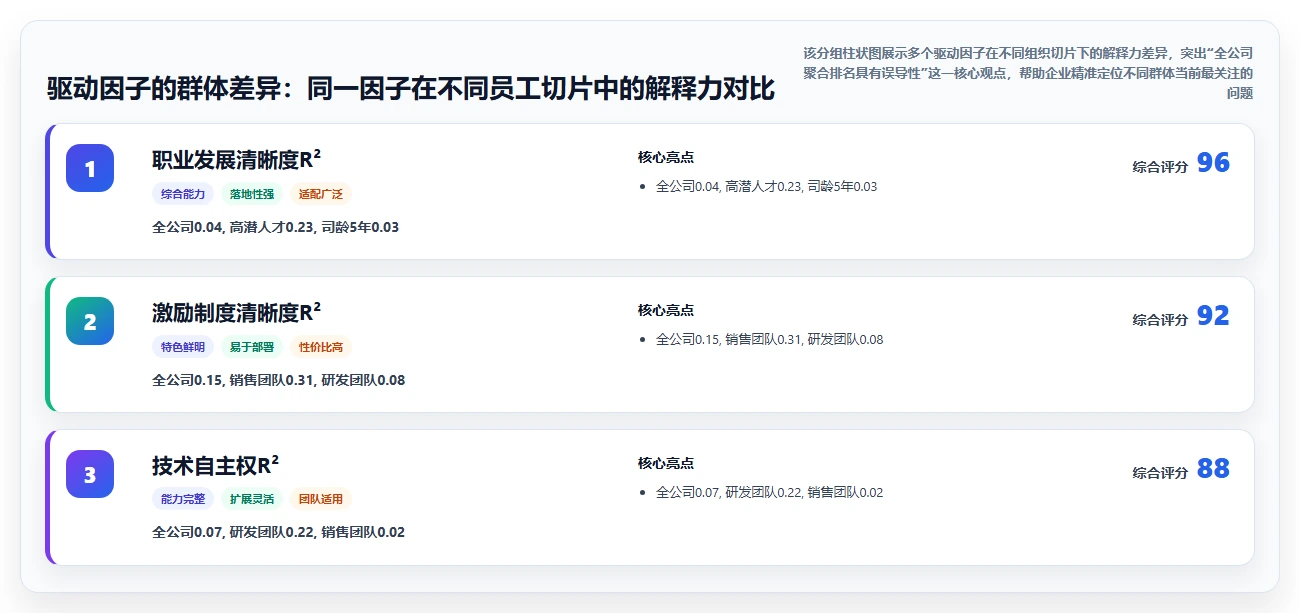Click the 能力完整 tag
This screenshot has height=613, width=1300.
coord(183,498)
